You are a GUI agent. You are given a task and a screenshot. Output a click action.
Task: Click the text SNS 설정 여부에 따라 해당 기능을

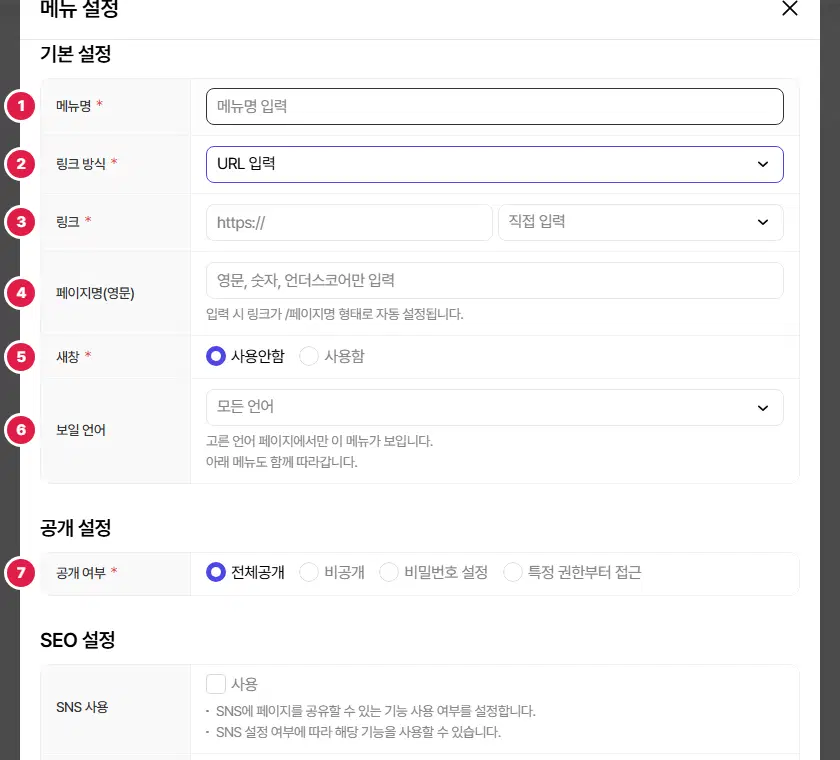358,732
